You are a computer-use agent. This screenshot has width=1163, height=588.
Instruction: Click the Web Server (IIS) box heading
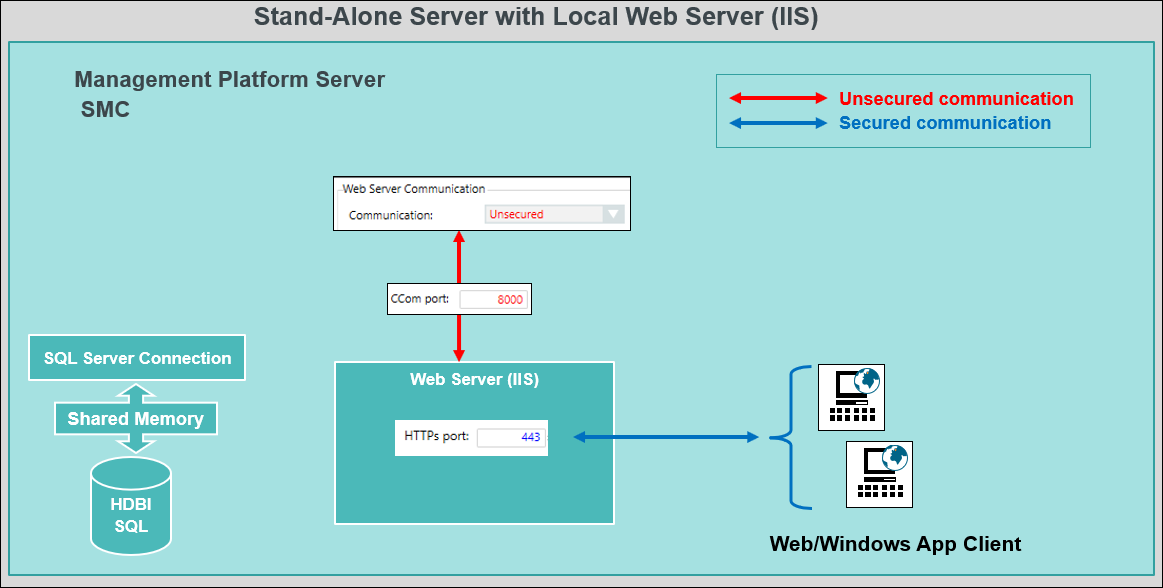pos(474,379)
